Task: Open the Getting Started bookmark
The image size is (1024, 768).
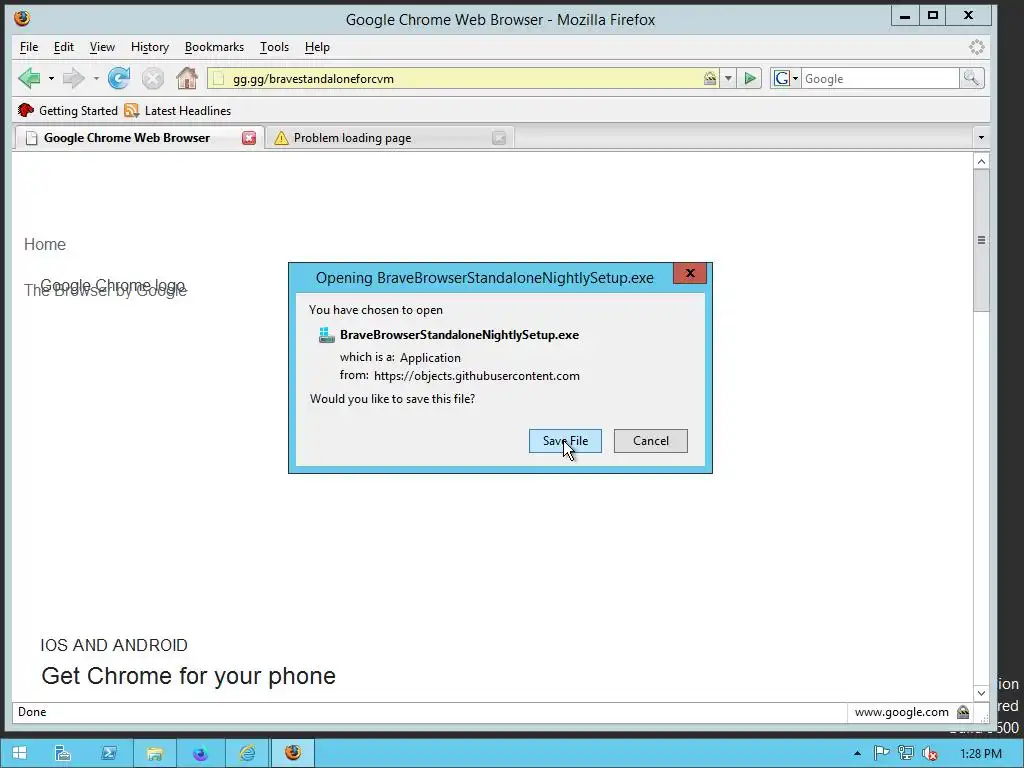Action: click(x=68, y=110)
